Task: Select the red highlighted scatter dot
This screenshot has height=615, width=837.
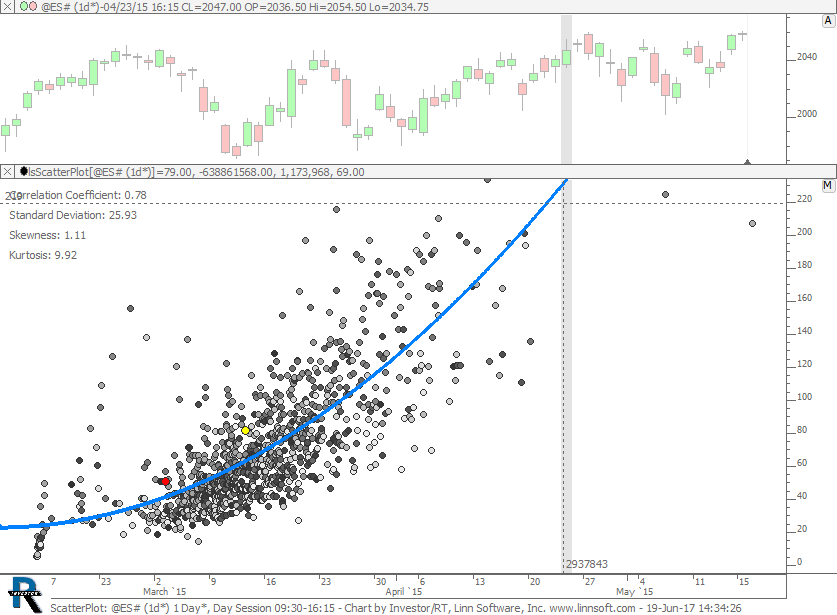Action: point(165,481)
